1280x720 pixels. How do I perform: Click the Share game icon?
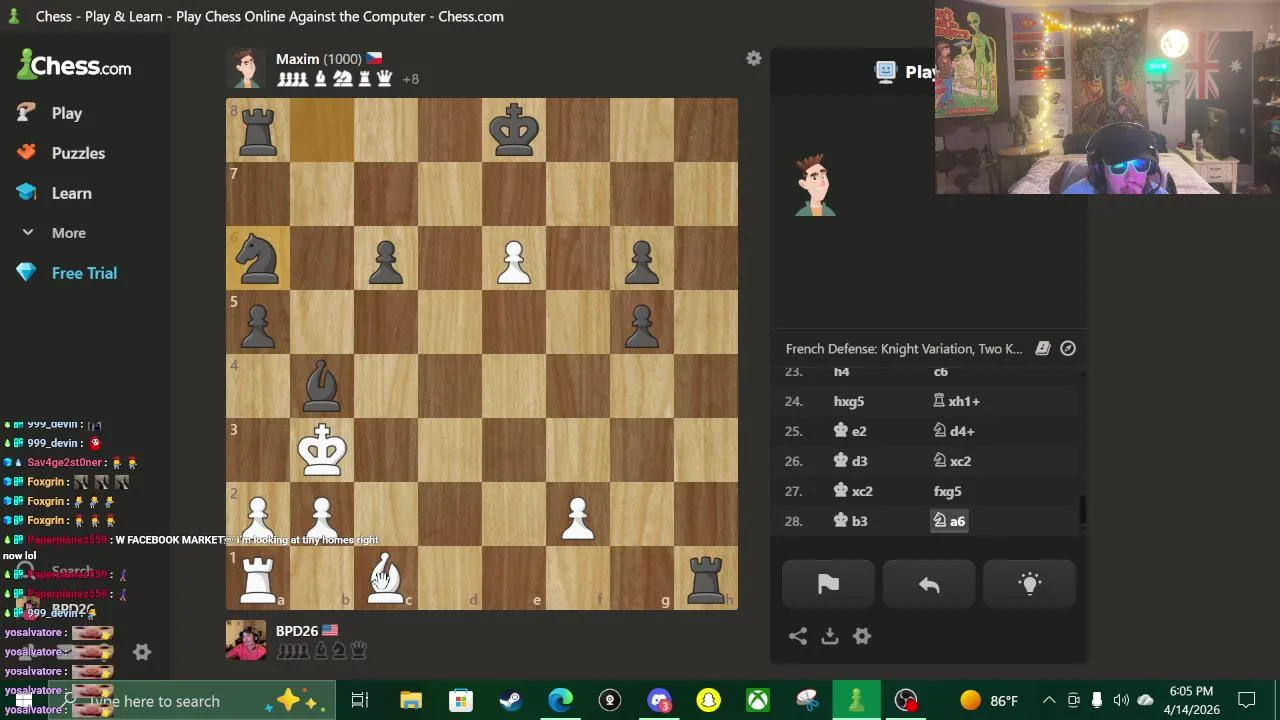click(x=798, y=636)
